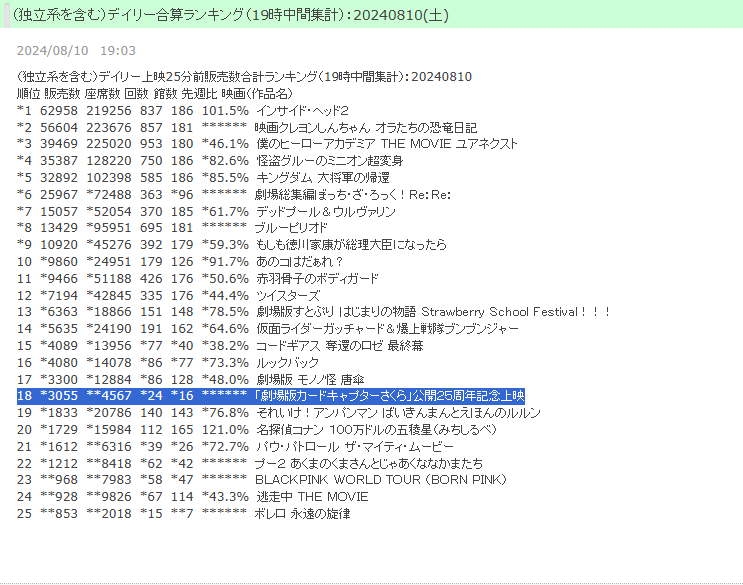Click rank 25 row ボレロ 永遠の旋律
743x585 pixels.
coord(184,513)
